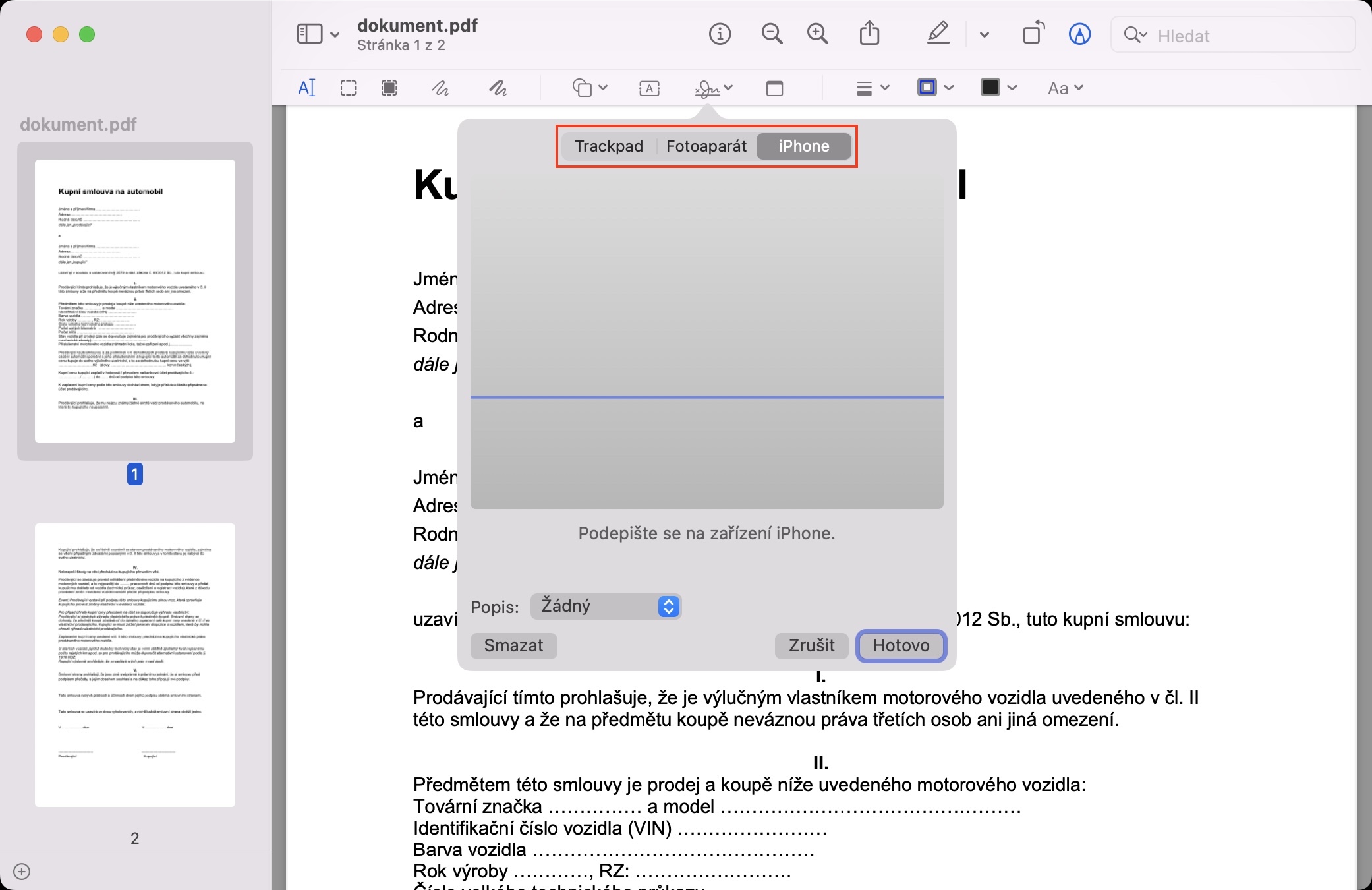Select the iPhone signature tab
This screenshot has height=890, width=1372.
[803, 146]
